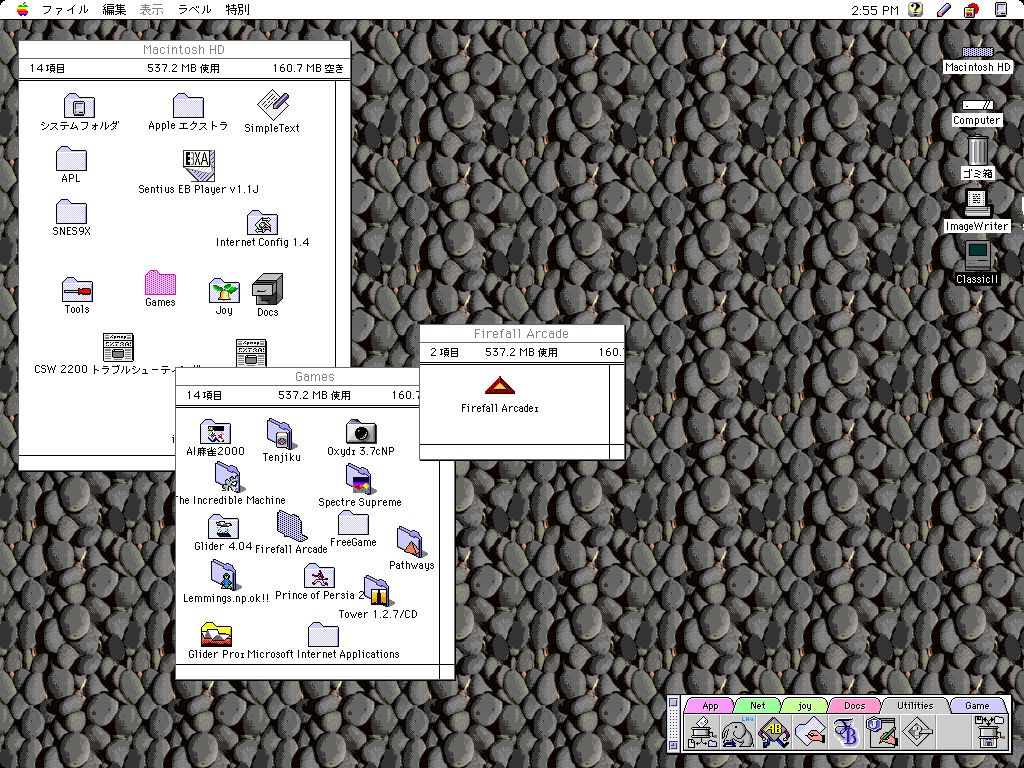Click the Games window title bar
This screenshot has width=1024, height=768.
(298, 377)
